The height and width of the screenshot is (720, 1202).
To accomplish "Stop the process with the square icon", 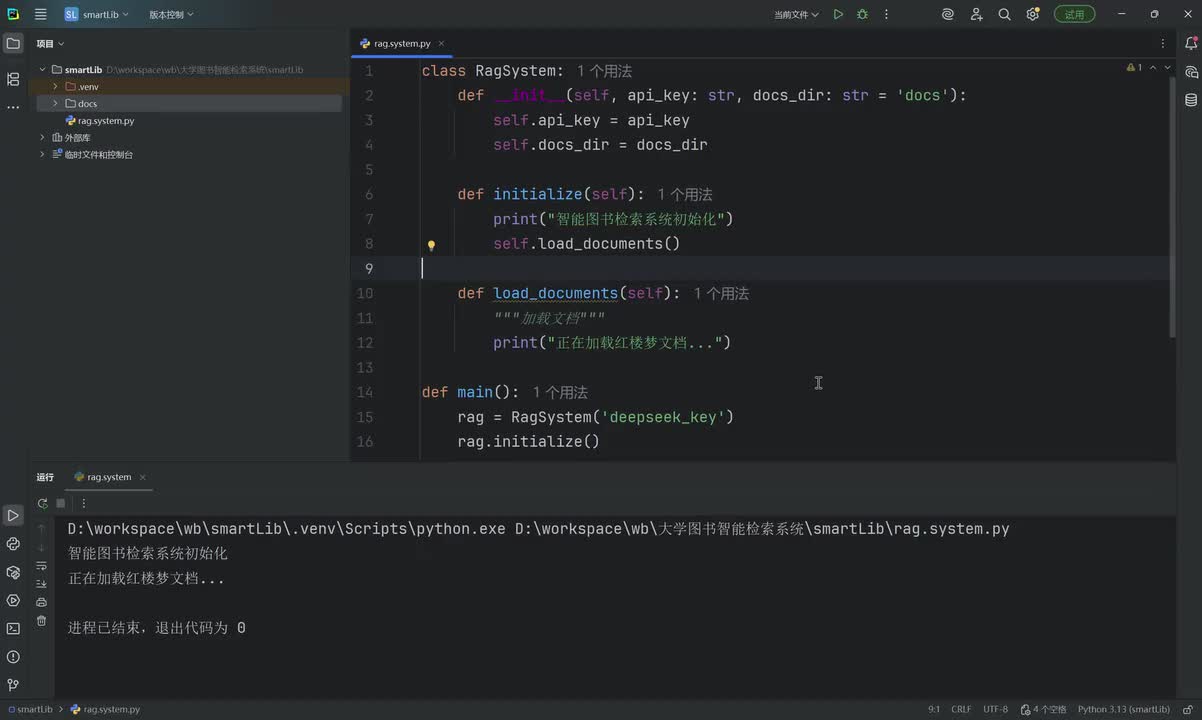I will click(61, 504).
